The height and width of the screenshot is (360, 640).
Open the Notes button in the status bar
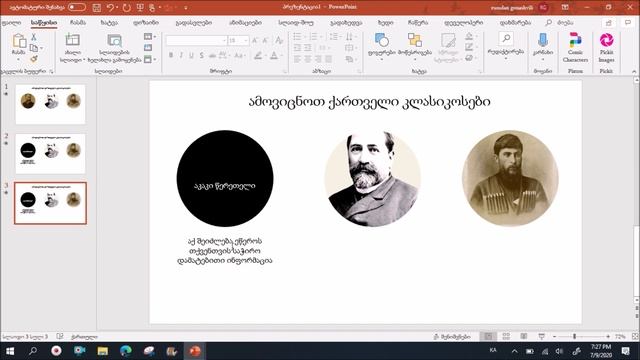pyautogui.click(x=452, y=337)
